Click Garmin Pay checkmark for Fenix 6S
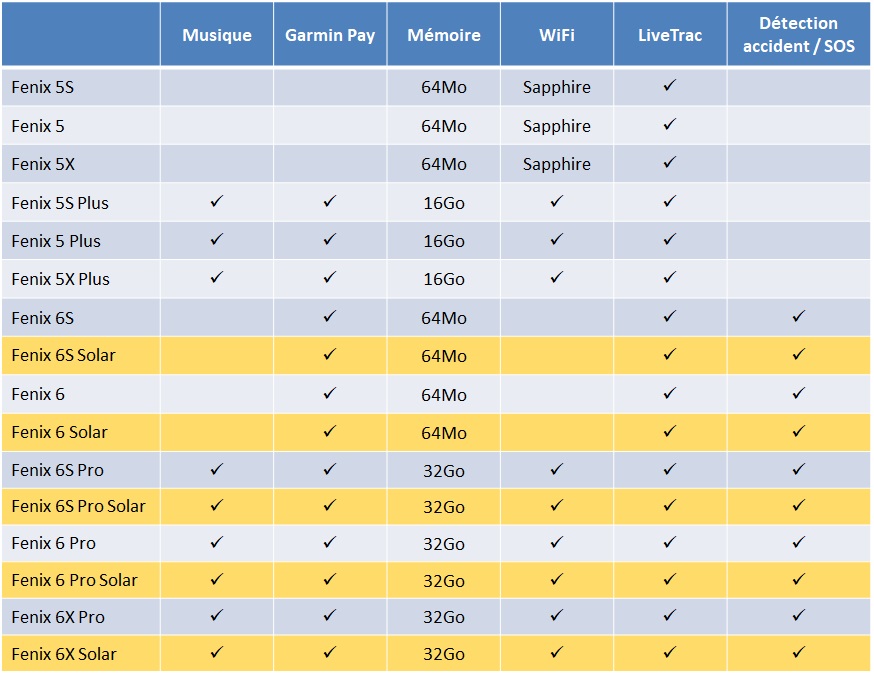The image size is (874, 677). point(330,317)
